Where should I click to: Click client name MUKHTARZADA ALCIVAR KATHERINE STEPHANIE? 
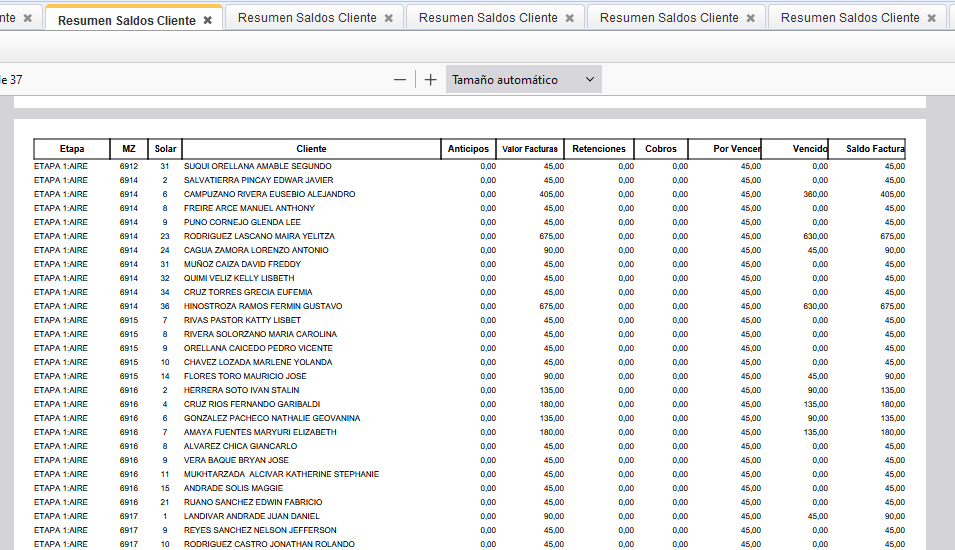tap(281, 474)
